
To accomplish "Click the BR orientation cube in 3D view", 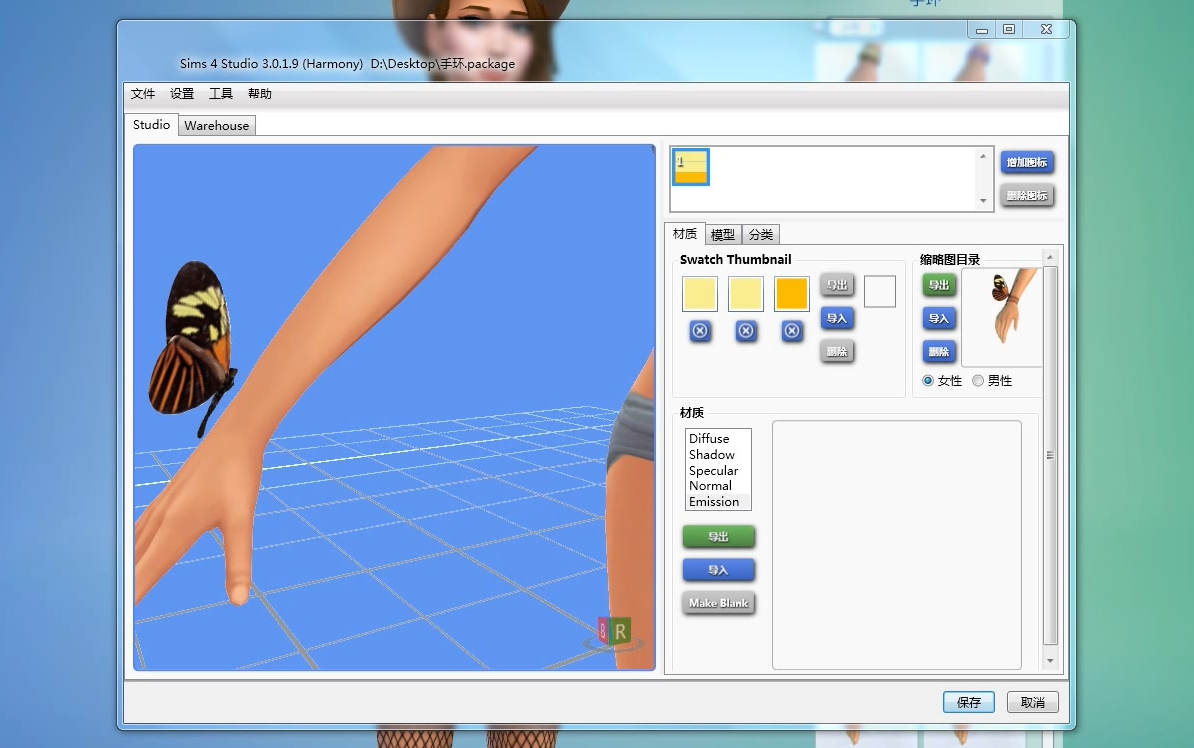I will pos(614,631).
